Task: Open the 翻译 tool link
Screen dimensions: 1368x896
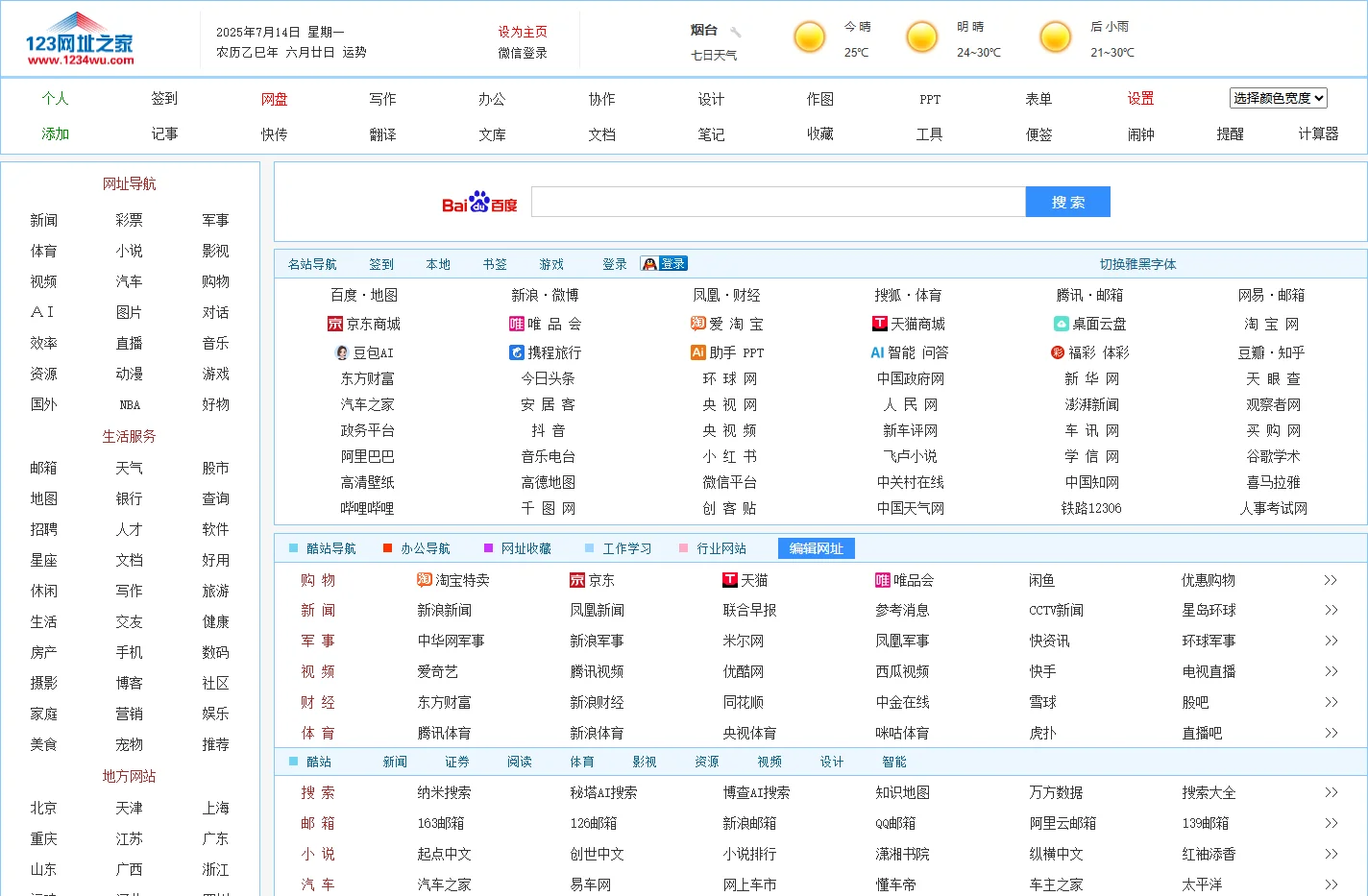Action: (382, 134)
